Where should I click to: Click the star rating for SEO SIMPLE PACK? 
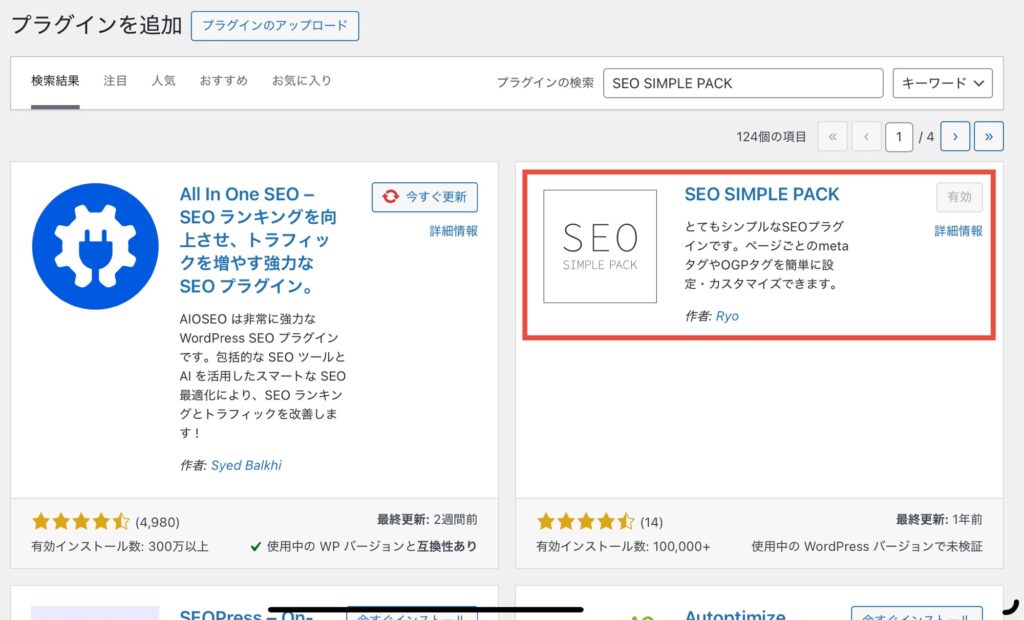586,521
